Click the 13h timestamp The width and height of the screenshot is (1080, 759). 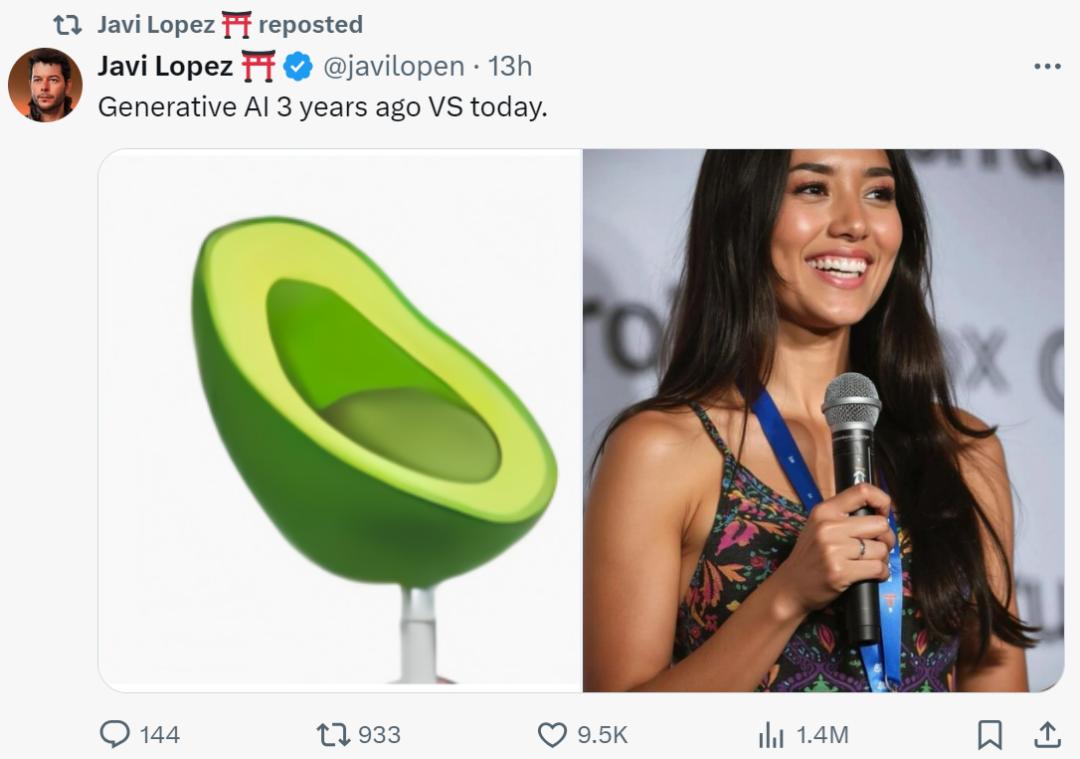coord(510,67)
